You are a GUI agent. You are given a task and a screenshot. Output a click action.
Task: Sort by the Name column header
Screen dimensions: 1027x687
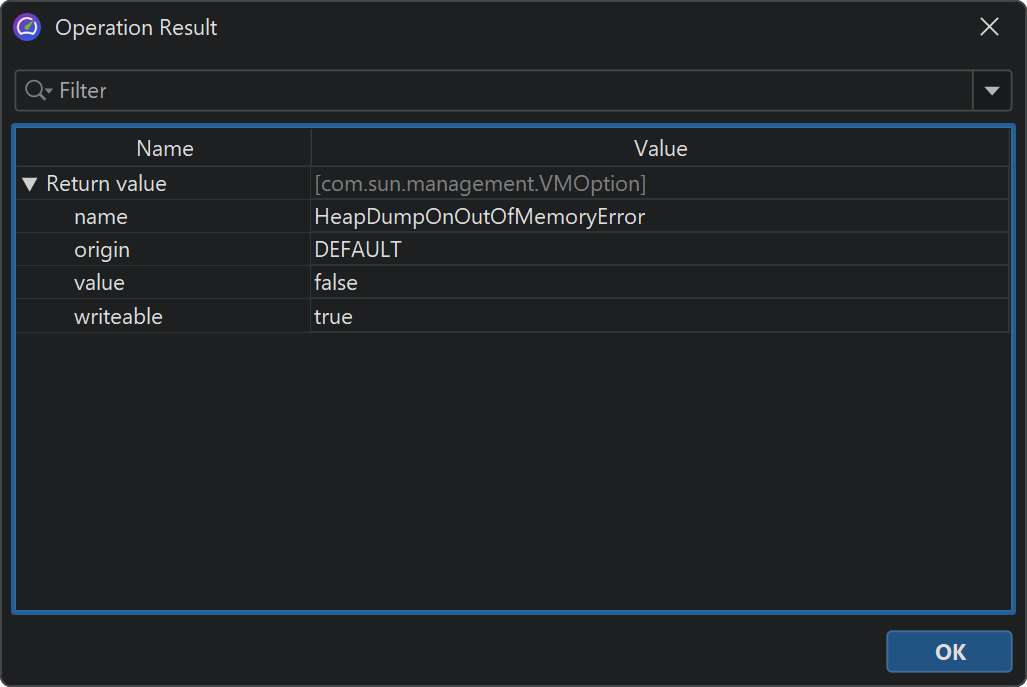164,149
